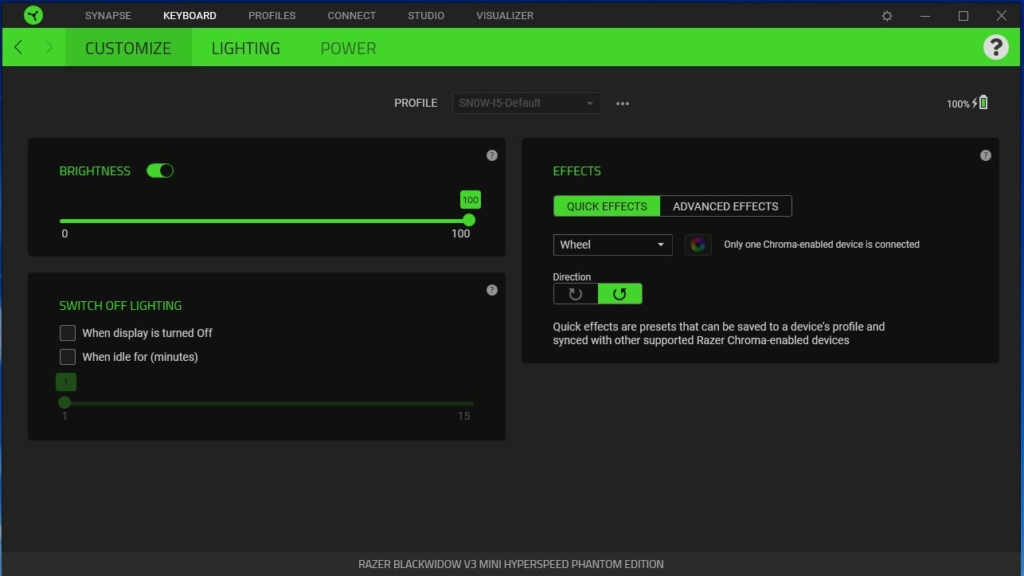Expand the Wheel effect dropdown
Screen dimensions: 1024x576
click(613, 244)
